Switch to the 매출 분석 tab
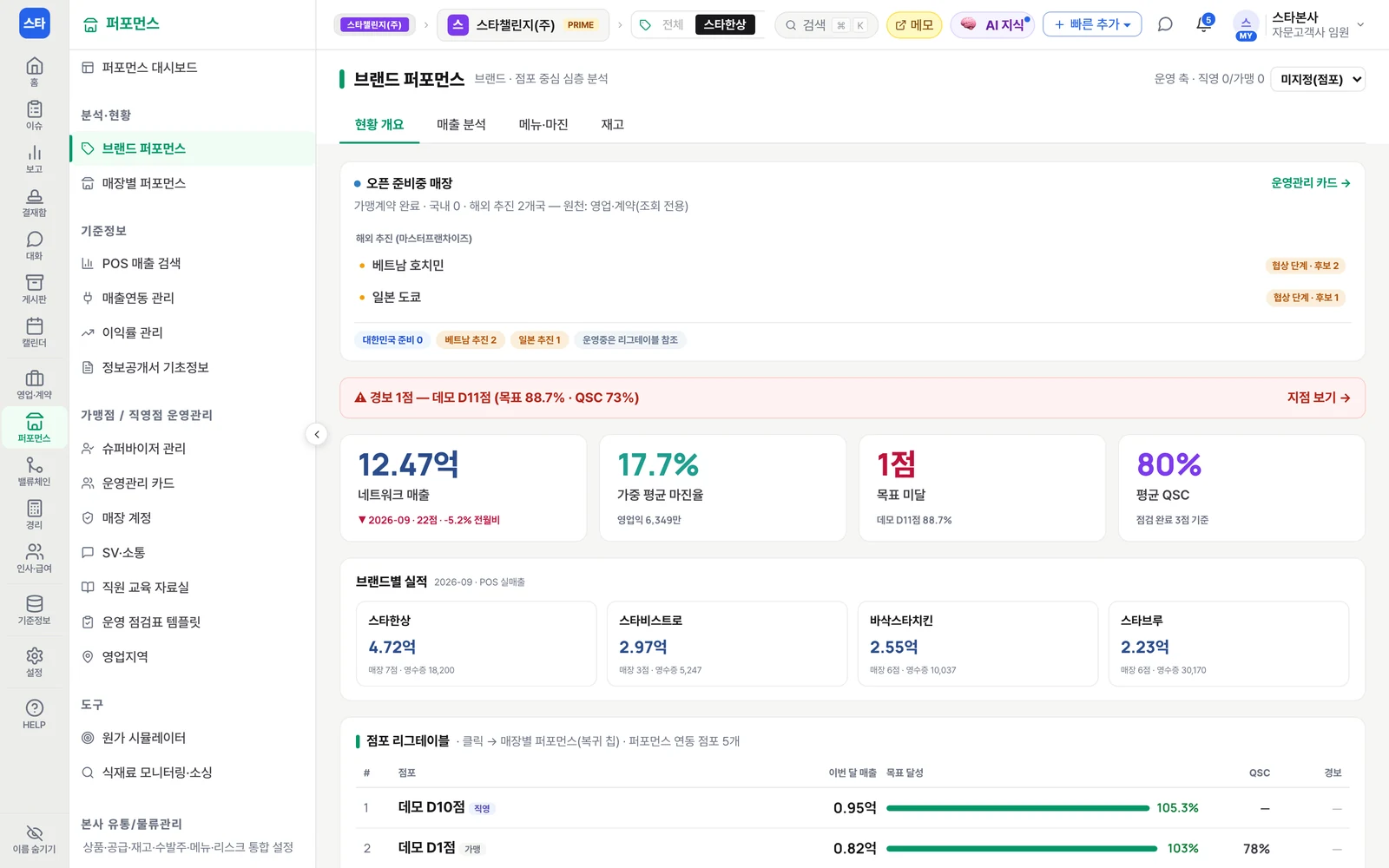Viewport: 1389px width, 868px height. [461, 124]
